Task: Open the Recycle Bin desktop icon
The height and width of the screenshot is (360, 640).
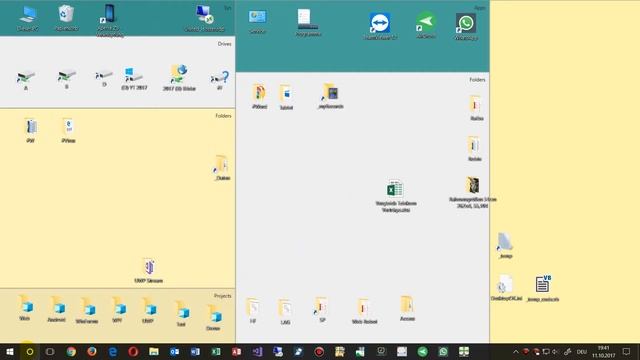Action: 67,18
